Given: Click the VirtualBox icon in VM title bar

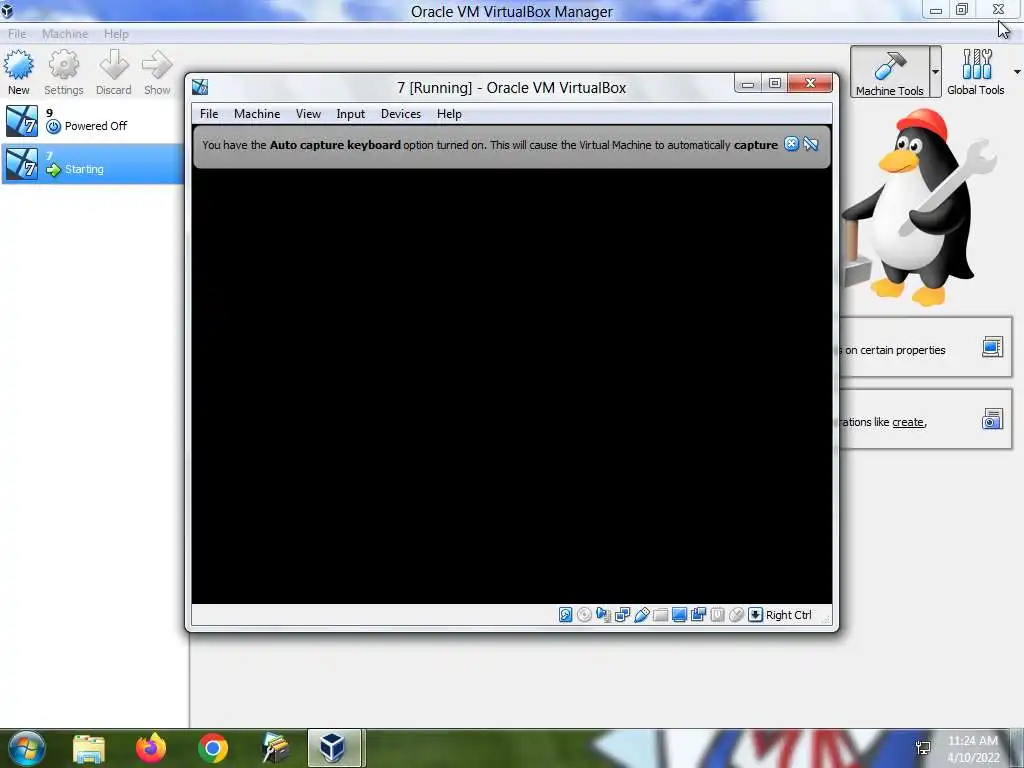Looking at the screenshot, I should click(x=200, y=87).
